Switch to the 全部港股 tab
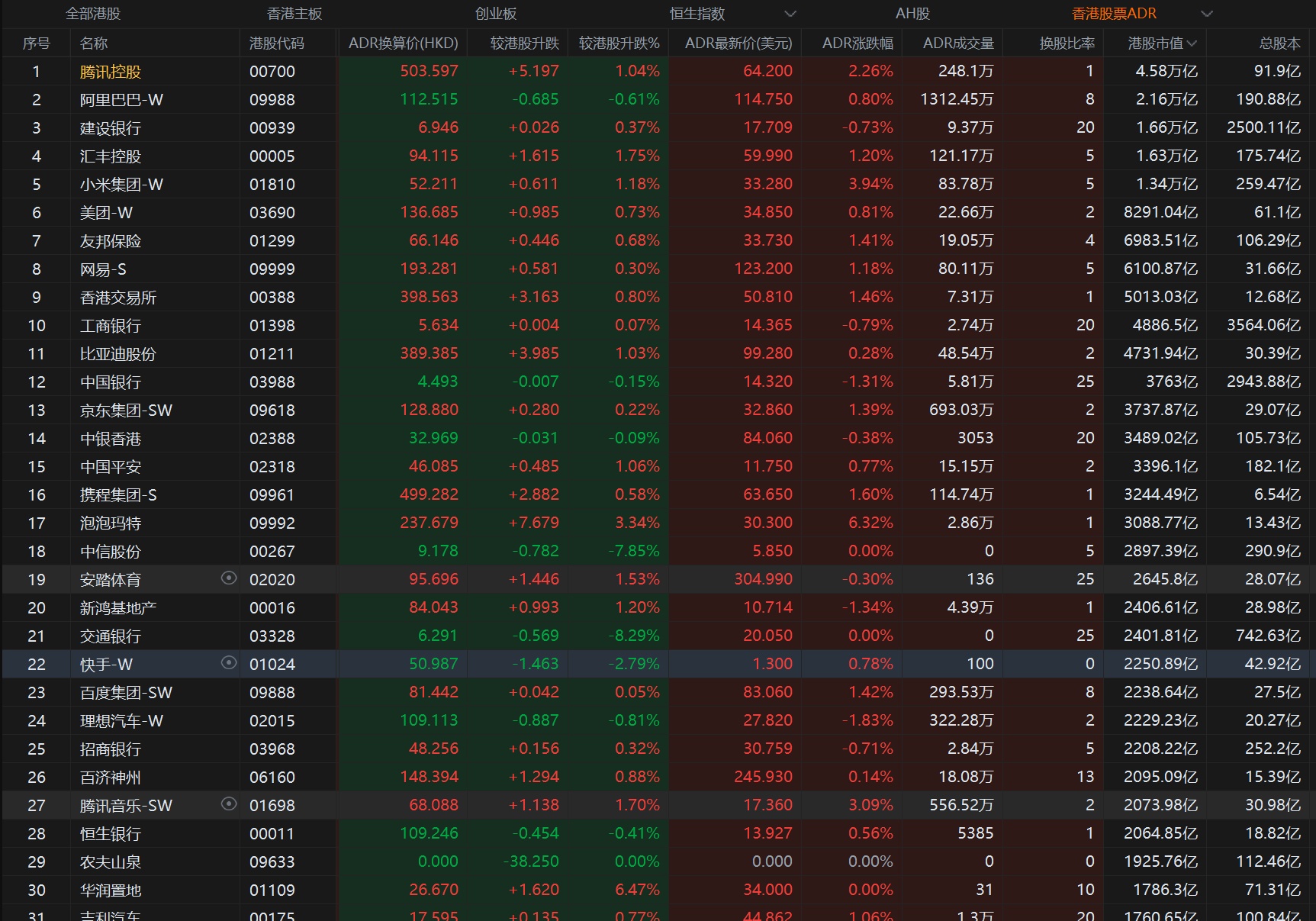This screenshot has width=1316, height=921. click(x=93, y=14)
